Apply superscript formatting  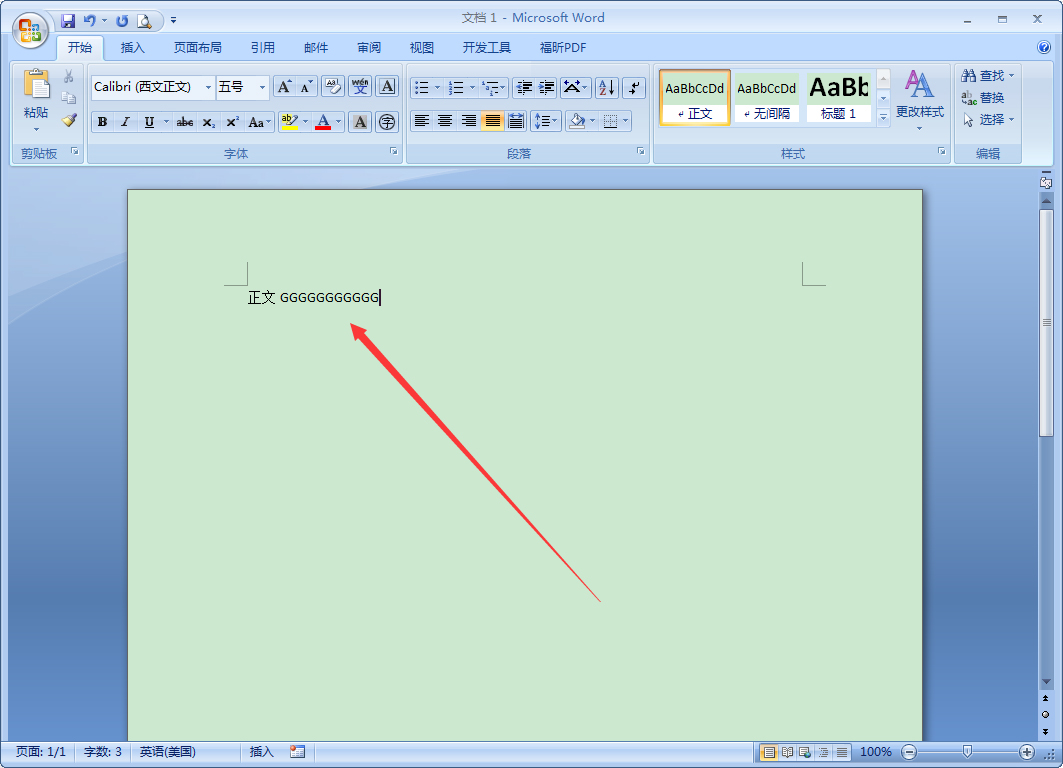[232, 121]
